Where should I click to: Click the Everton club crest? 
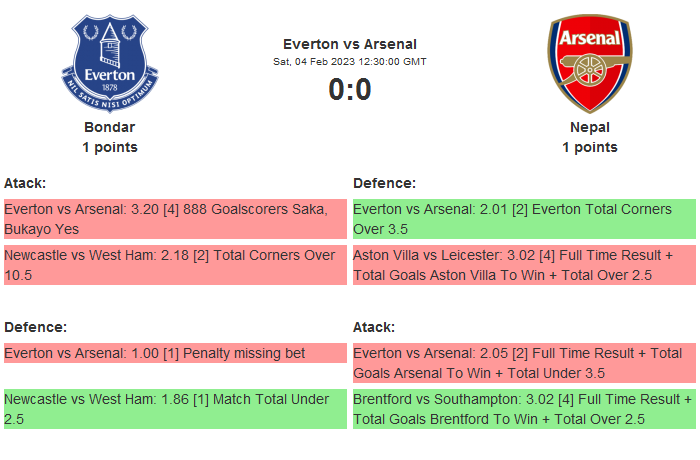110,63
